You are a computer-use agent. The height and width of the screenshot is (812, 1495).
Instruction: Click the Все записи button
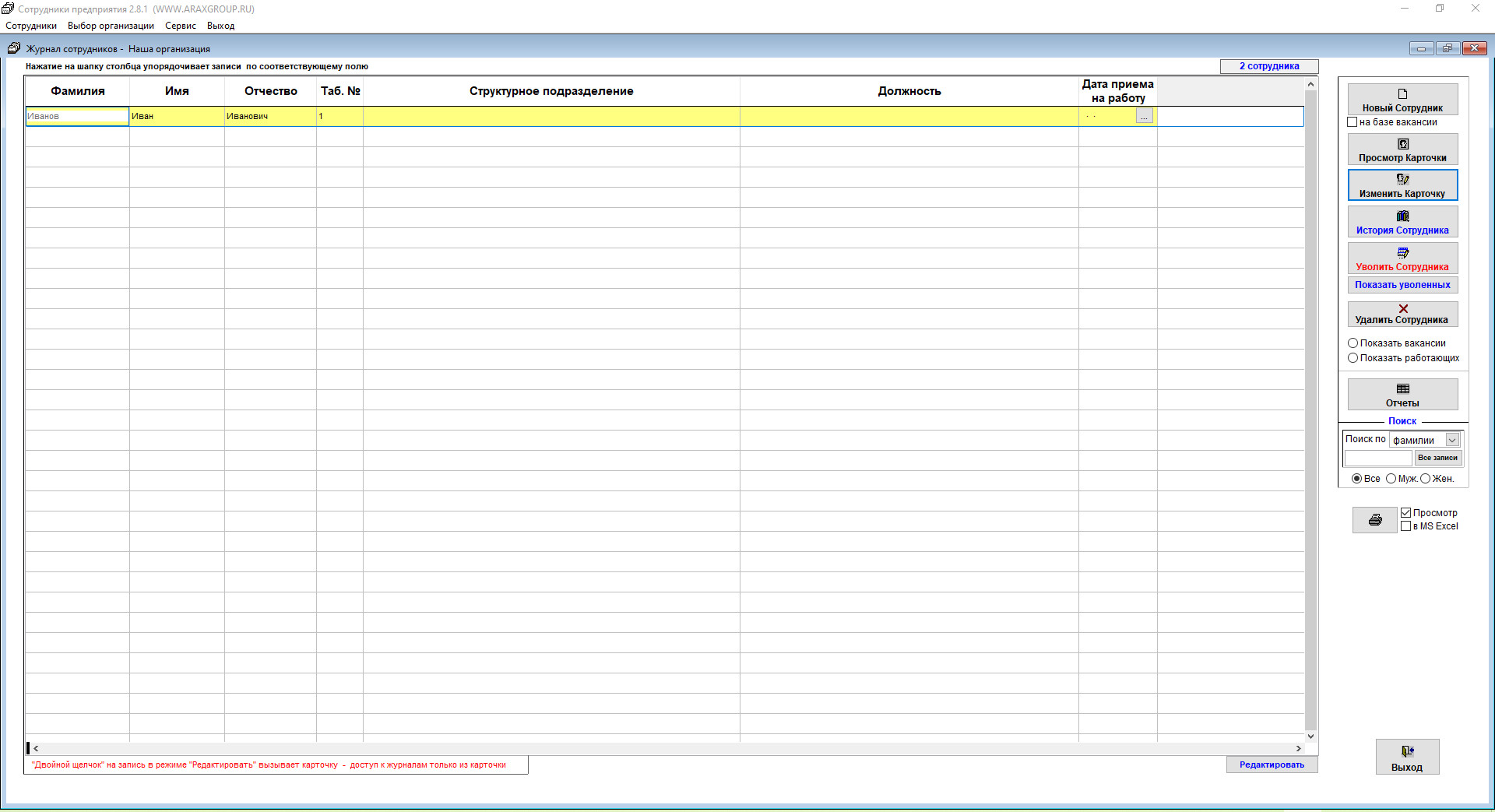point(1437,458)
